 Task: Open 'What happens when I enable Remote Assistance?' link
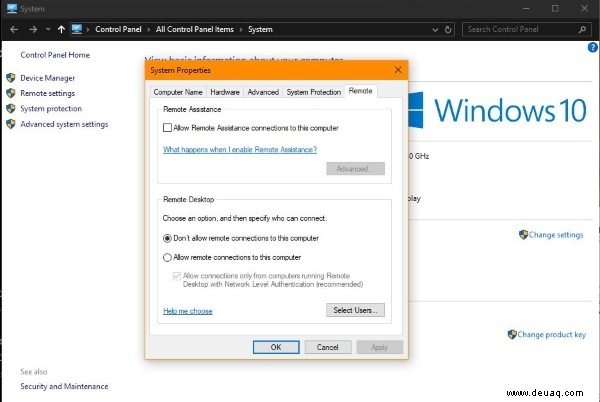pos(240,150)
